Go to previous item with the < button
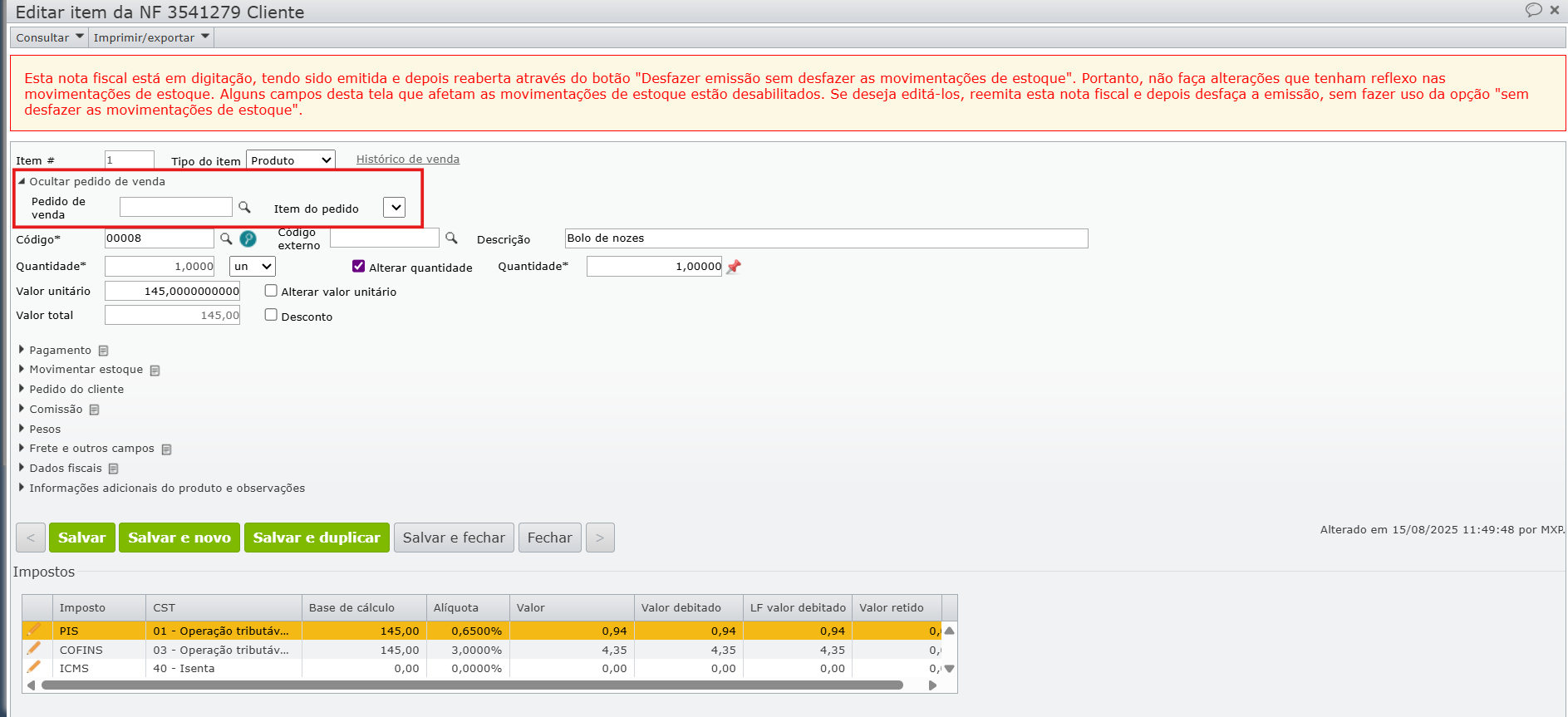Image resolution: width=1568 pixels, height=717 pixels. tap(31, 538)
